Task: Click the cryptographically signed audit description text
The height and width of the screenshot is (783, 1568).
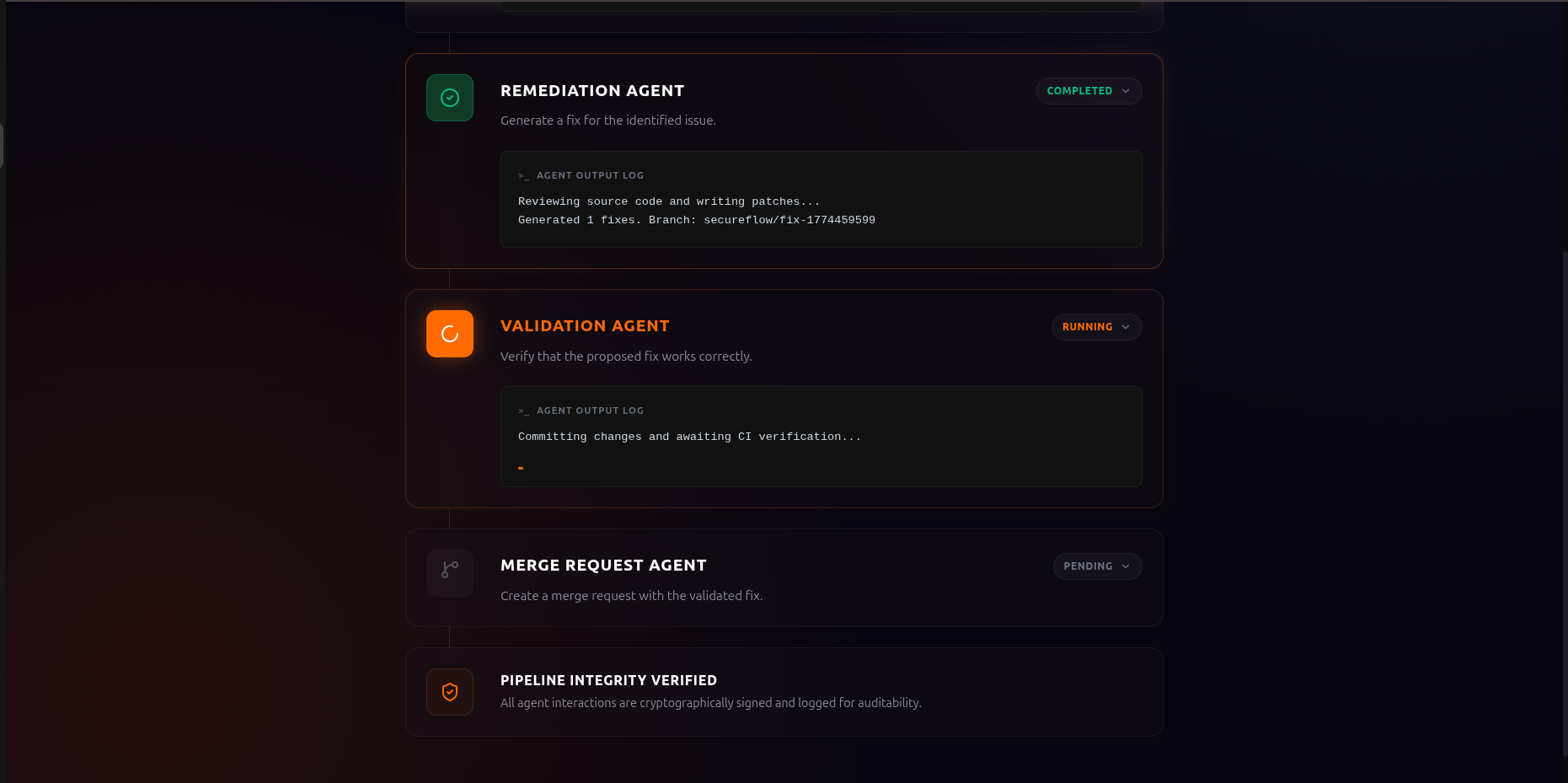Action: (x=710, y=703)
